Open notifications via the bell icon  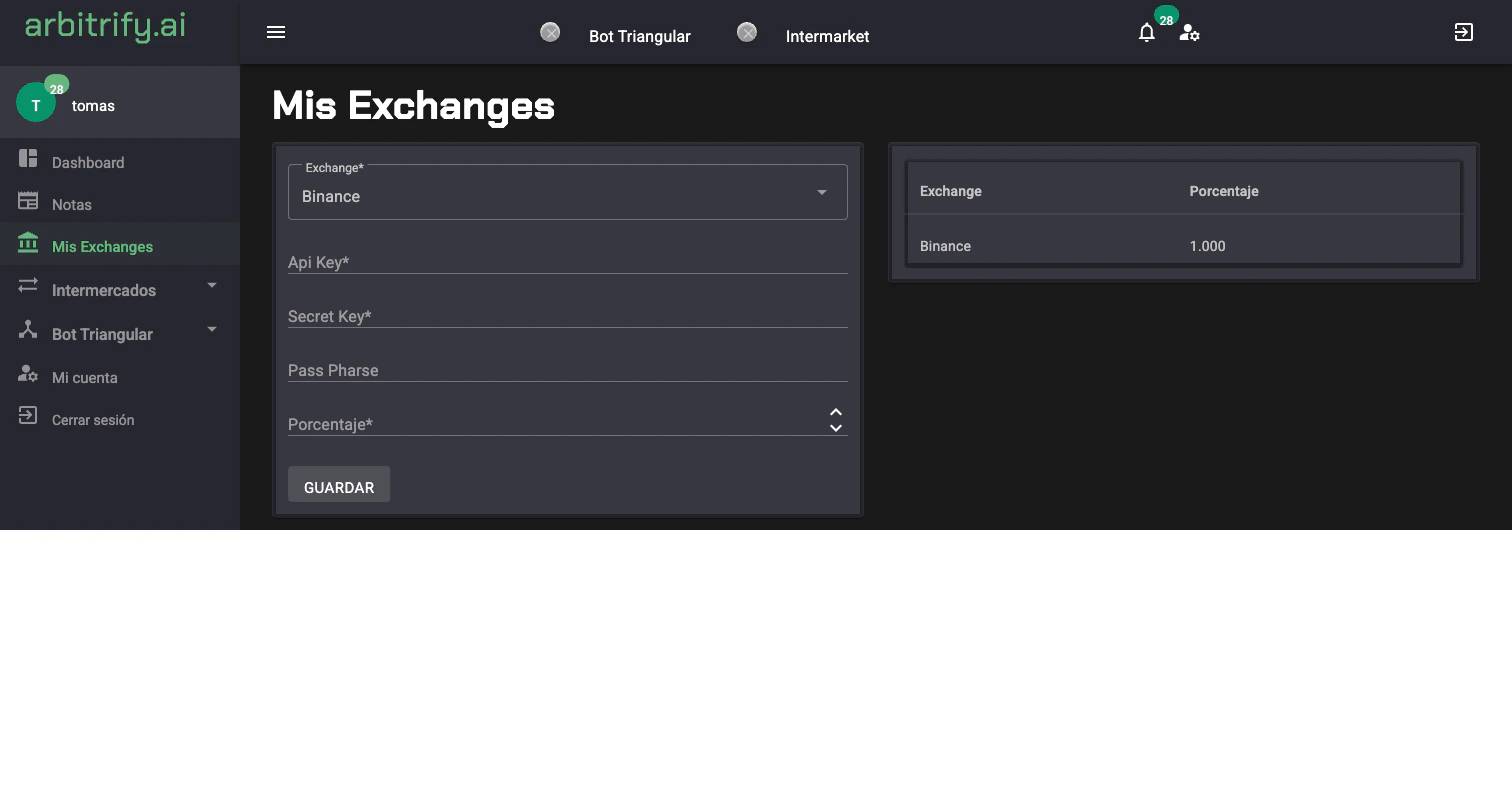(1146, 33)
